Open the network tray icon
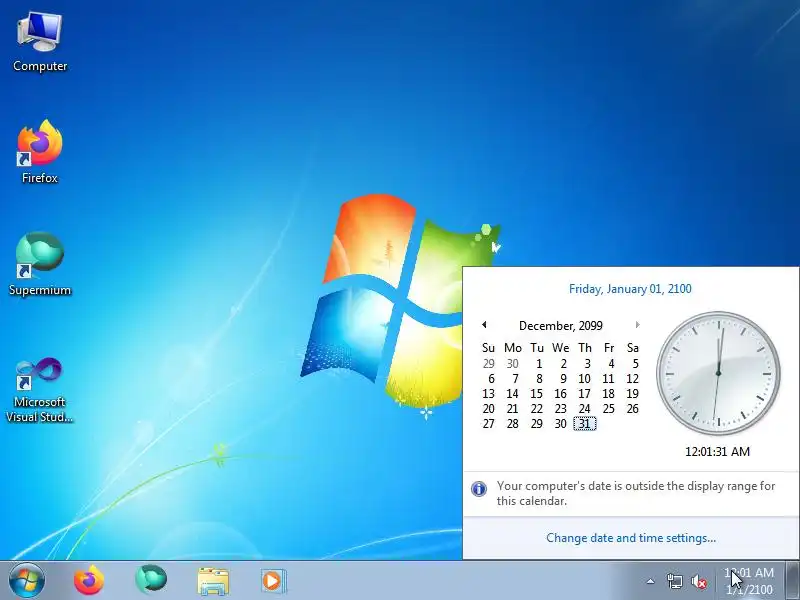This screenshot has height=600, width=800. (675, 581)
